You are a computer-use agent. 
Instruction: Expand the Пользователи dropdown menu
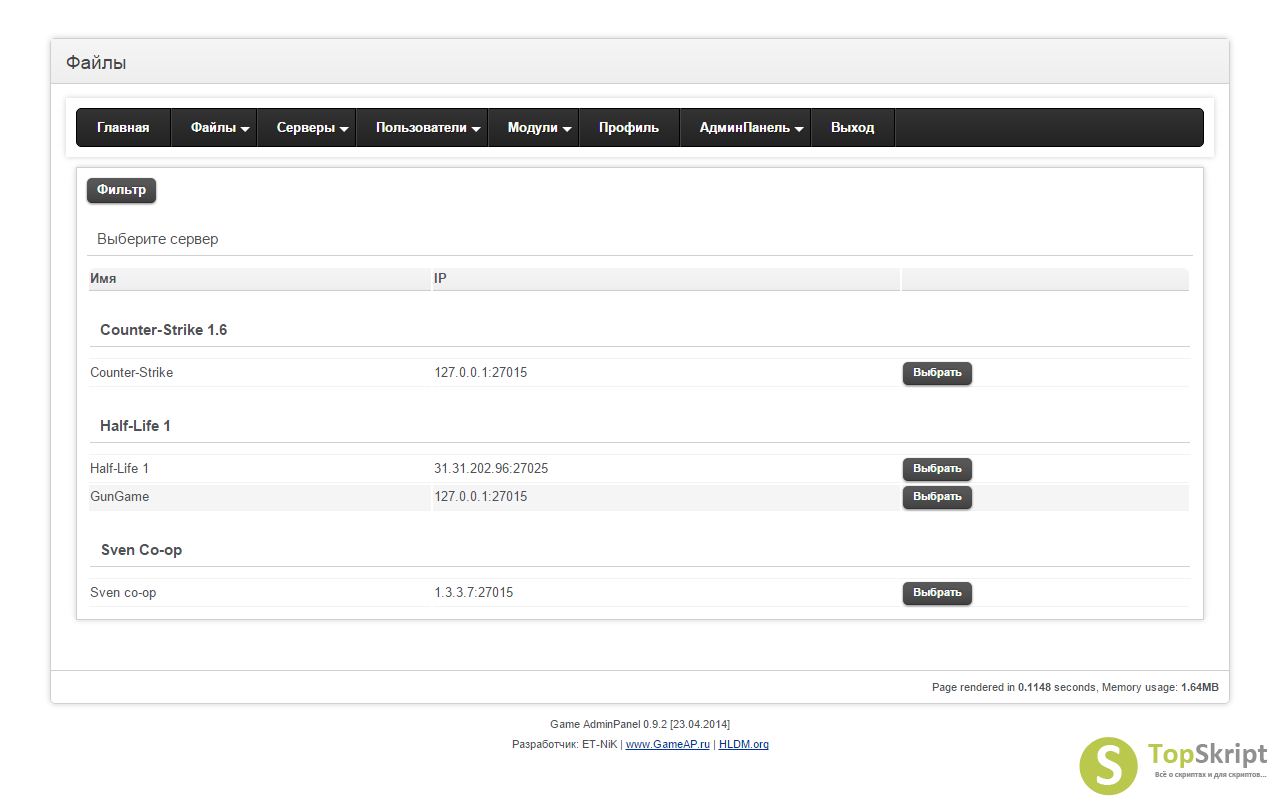[x=422, y=128]
